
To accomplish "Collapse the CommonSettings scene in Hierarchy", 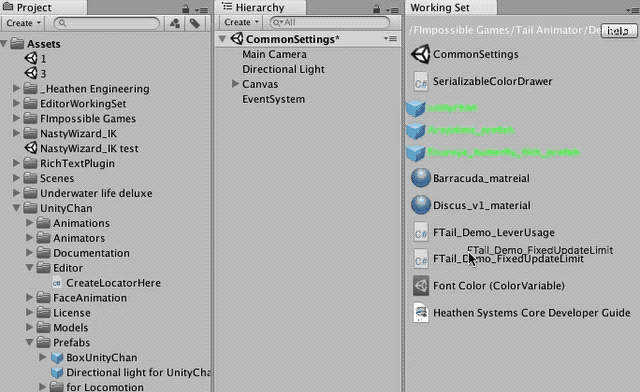I will tap(222, 39).
